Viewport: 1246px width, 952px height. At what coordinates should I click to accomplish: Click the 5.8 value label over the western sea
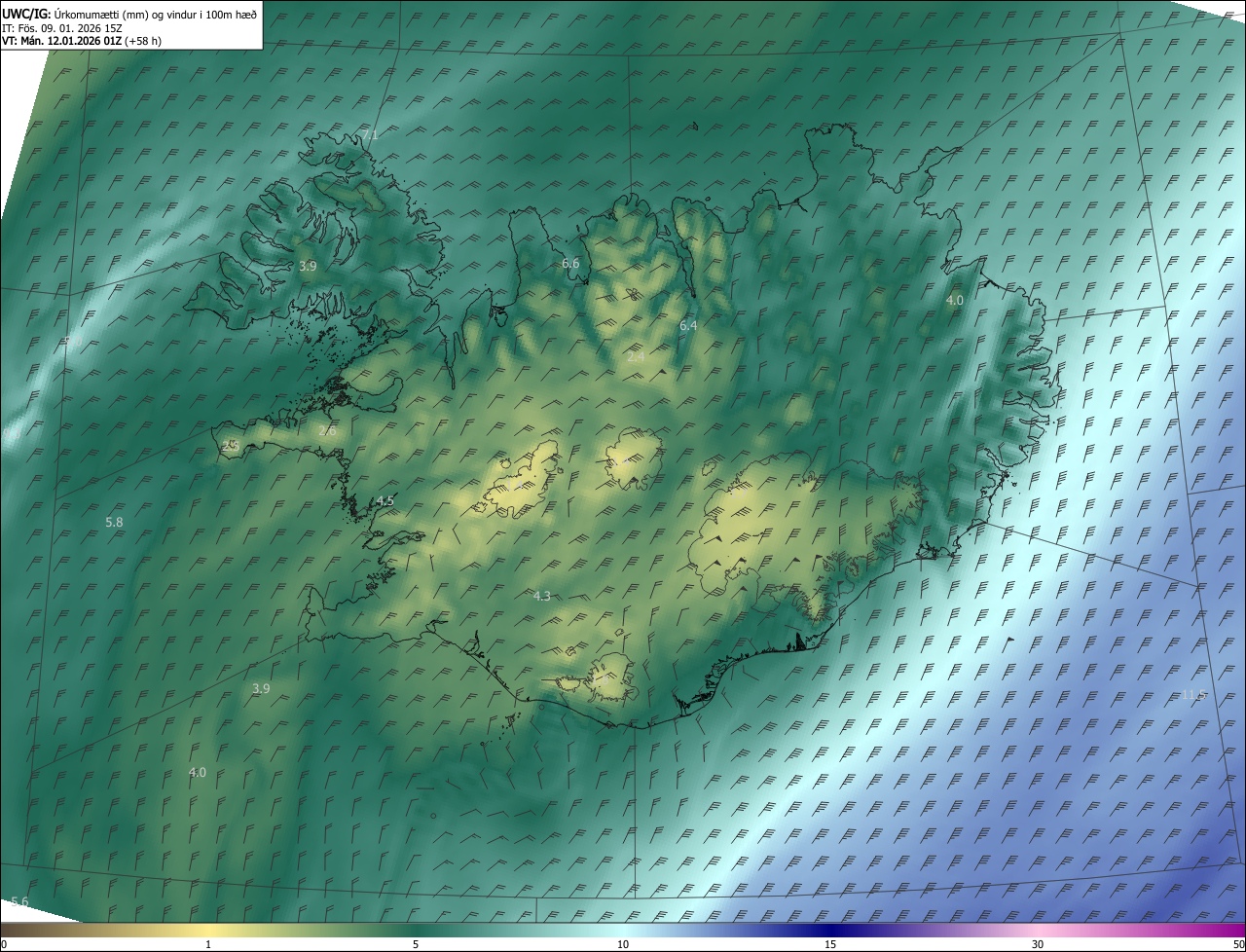tap(114, 523)
